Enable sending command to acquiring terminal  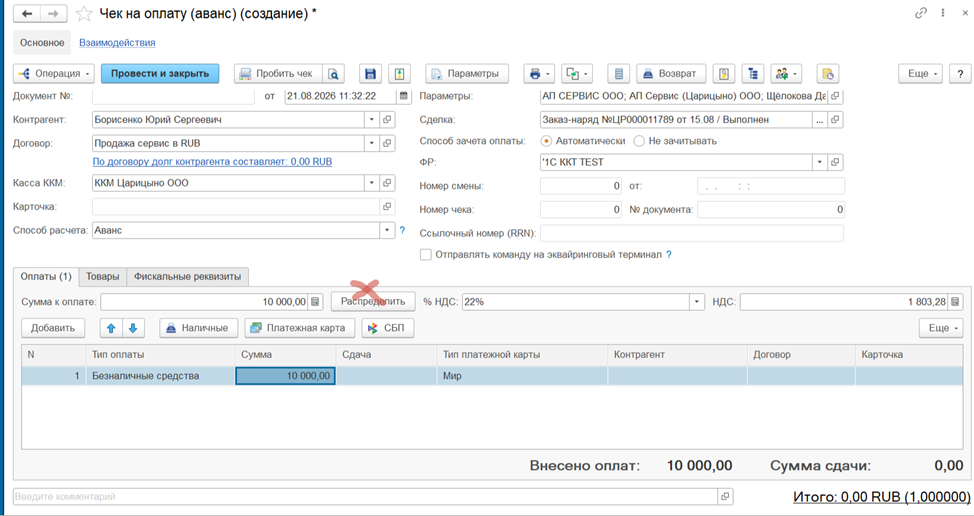click(426, 255)
